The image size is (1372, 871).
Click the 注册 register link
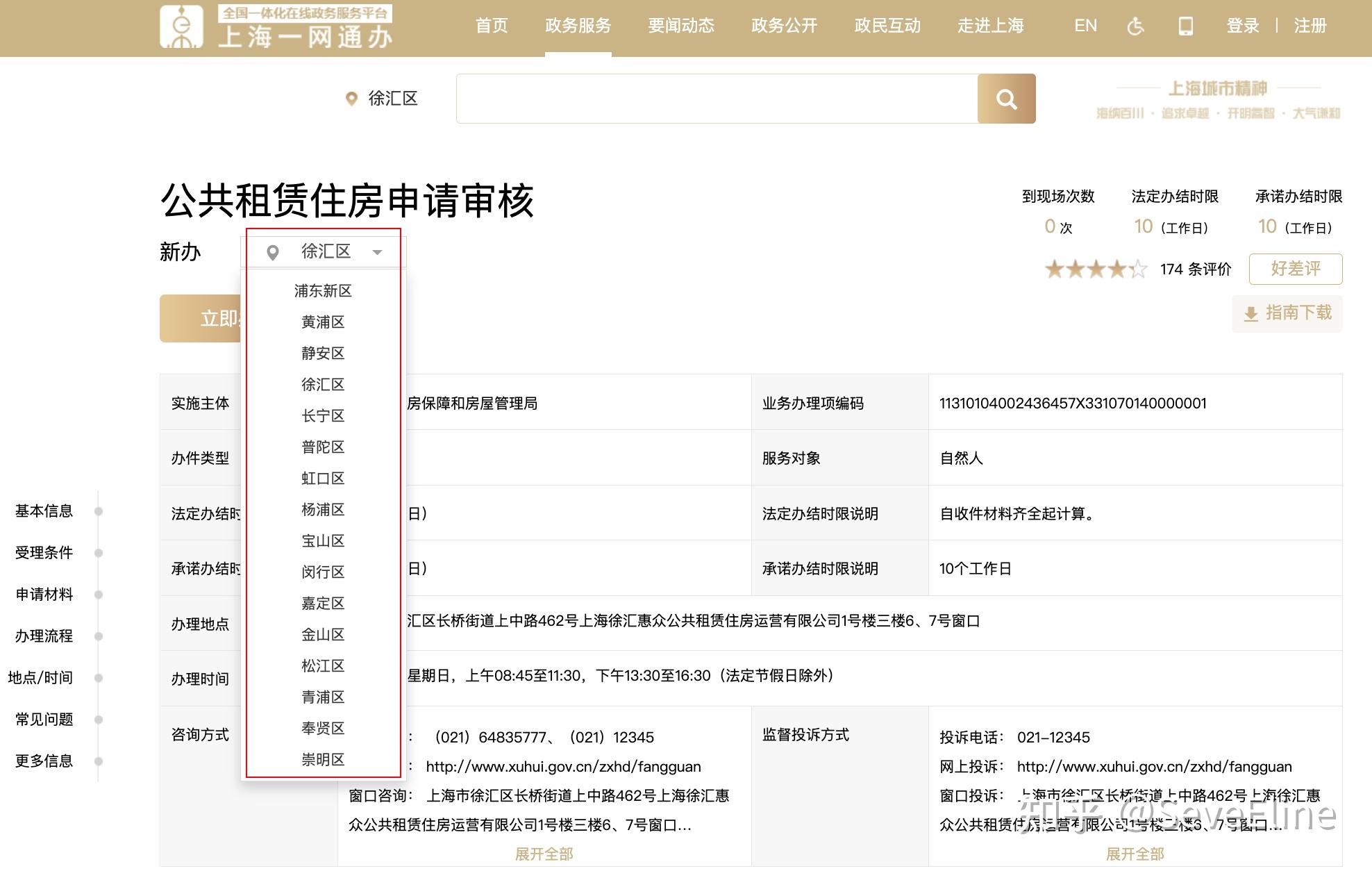[x=1310, y=26]
